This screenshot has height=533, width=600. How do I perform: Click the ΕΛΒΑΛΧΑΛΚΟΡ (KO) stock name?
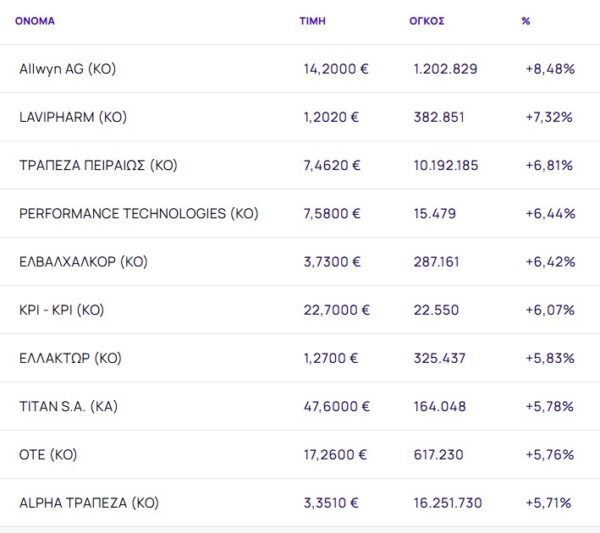tap(84, 262)
